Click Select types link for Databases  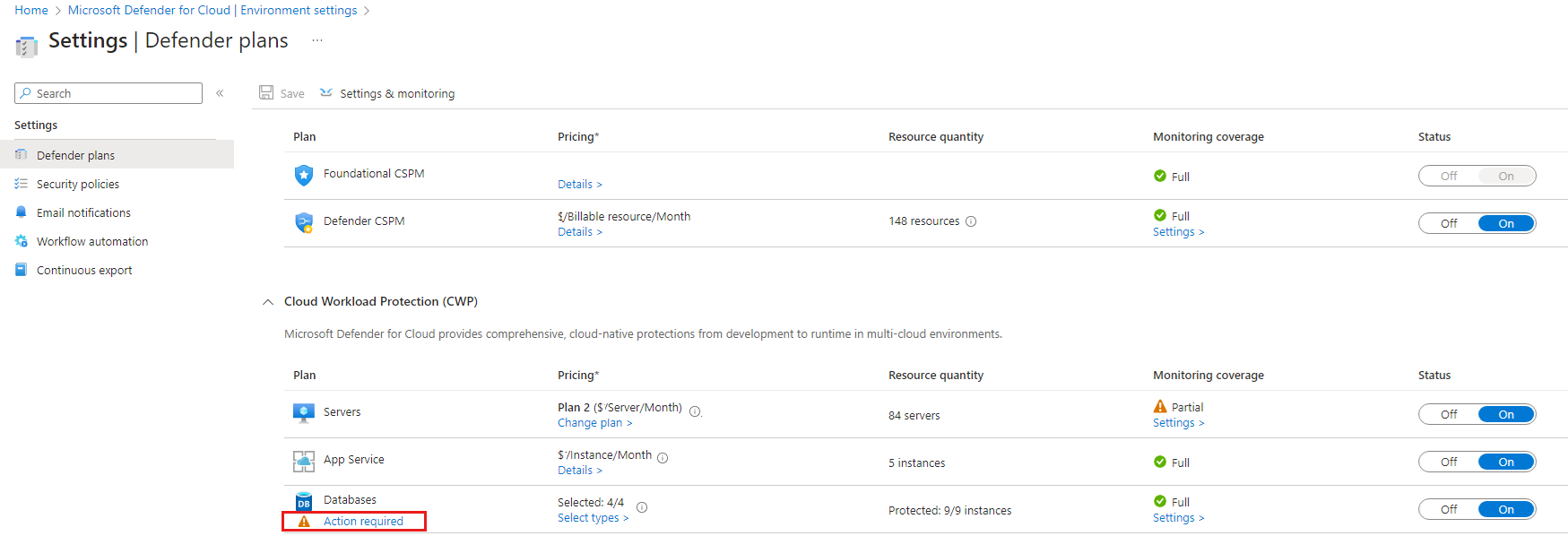pos(593,517)
